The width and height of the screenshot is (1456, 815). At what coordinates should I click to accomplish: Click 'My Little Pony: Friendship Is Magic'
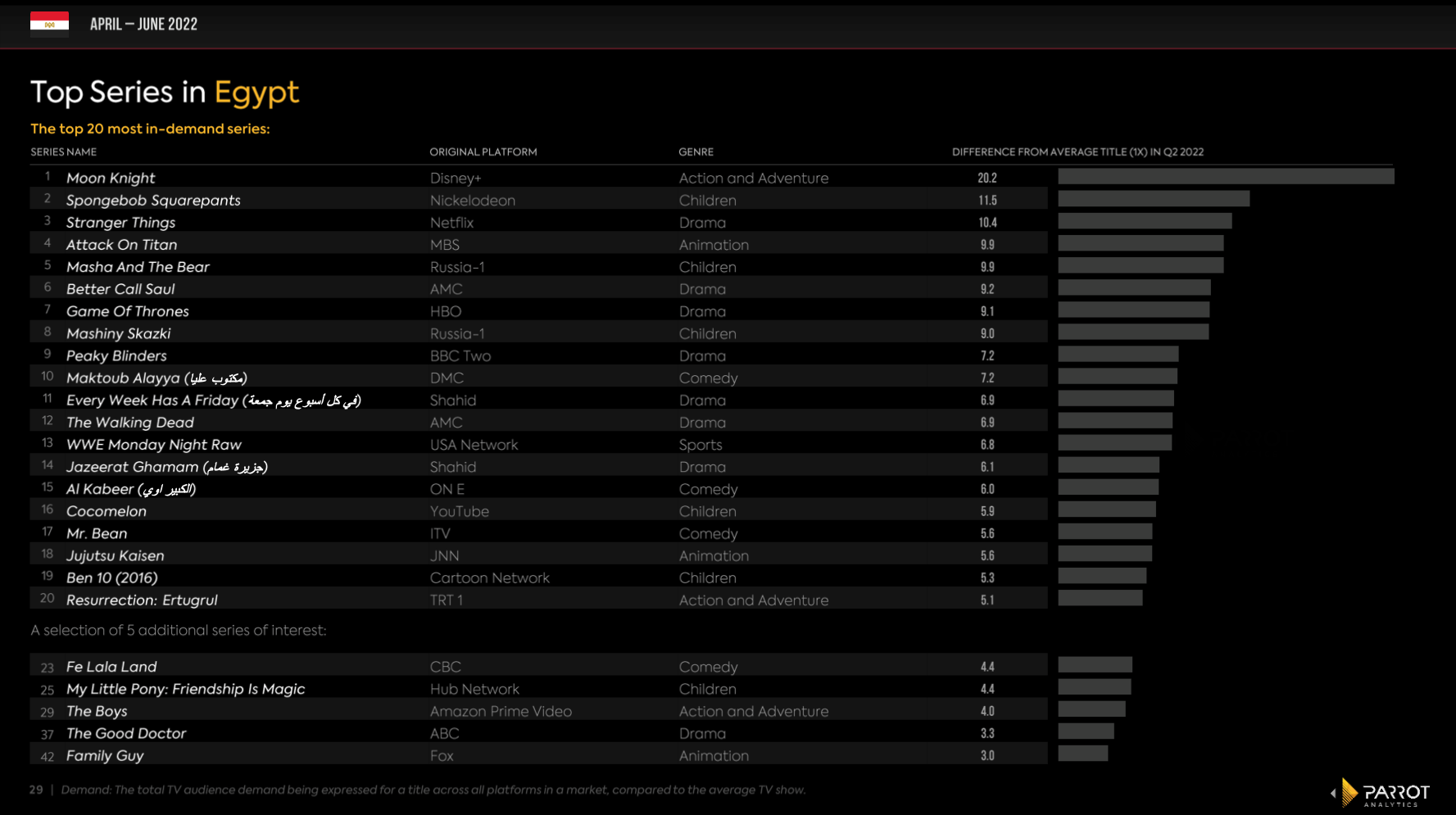pyautogui.click(x=185, y=689)
